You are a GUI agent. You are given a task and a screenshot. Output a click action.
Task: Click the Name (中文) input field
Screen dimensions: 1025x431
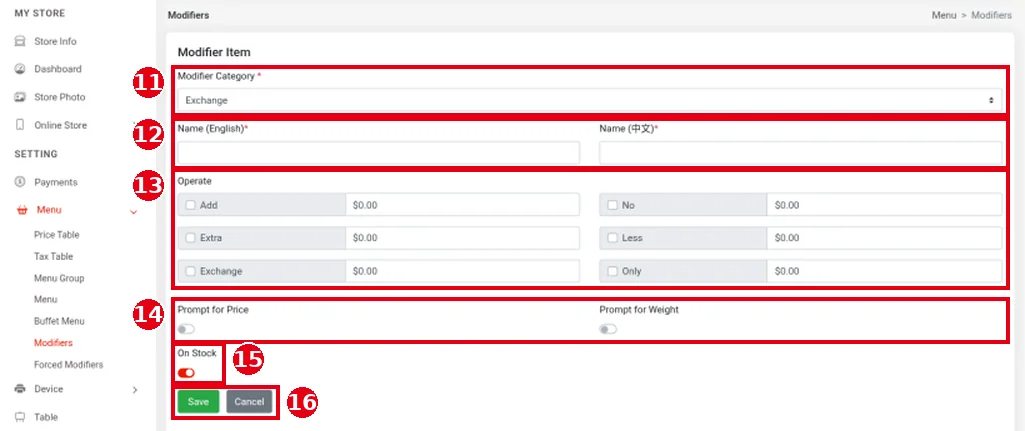(800, 153)
